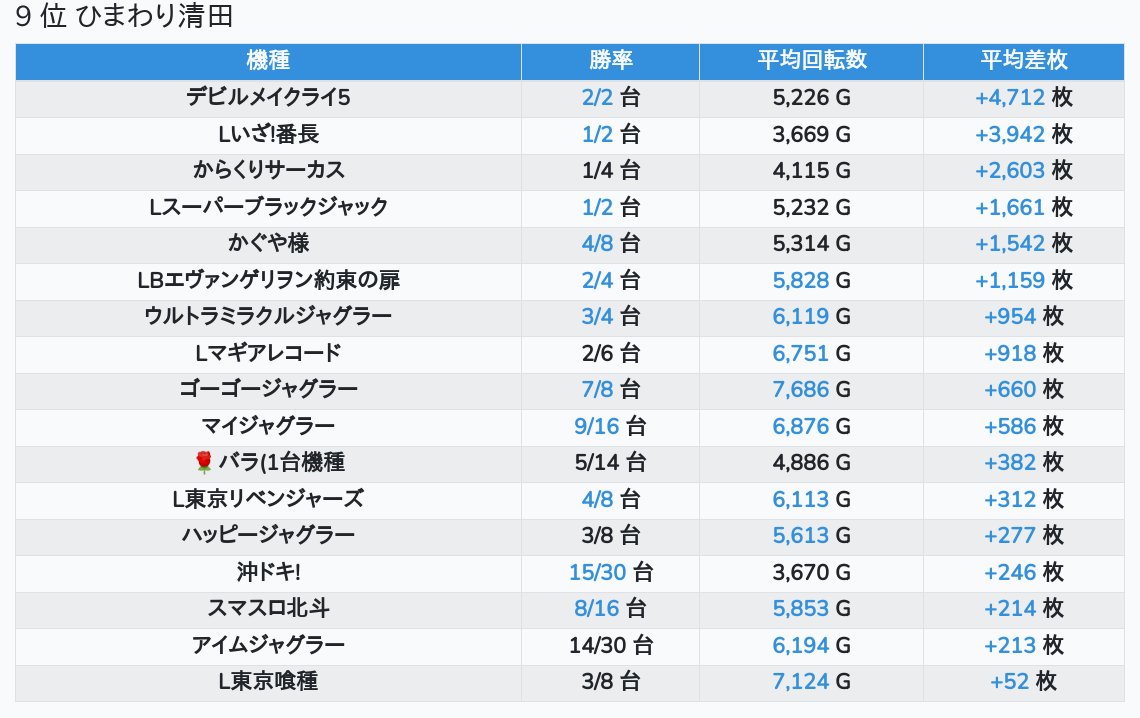Select the かぐや様 machine name
1140x718 pixels.
pyautogui.click(x=268, y=243)
